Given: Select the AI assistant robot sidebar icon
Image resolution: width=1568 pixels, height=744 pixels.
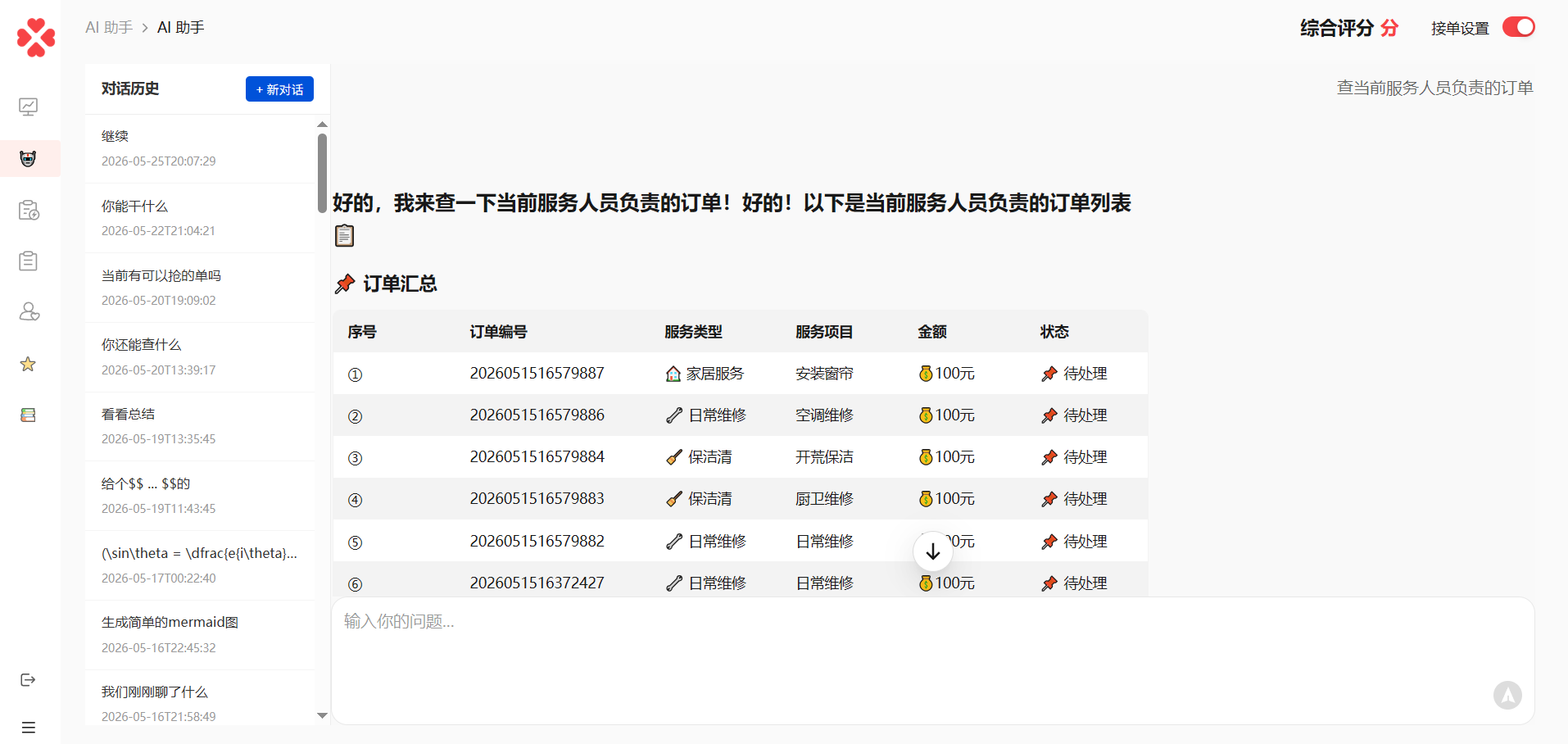Looking at the screenshot, I should pyautogui.click(x=29, y=158).
